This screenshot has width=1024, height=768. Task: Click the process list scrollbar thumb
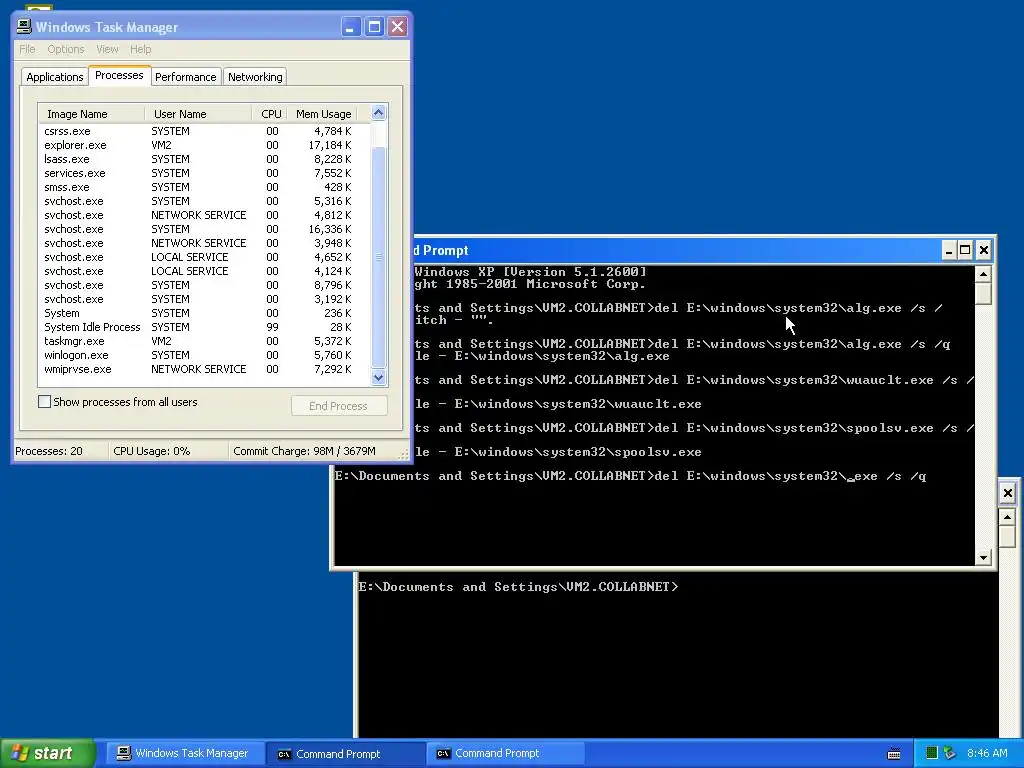378,257
